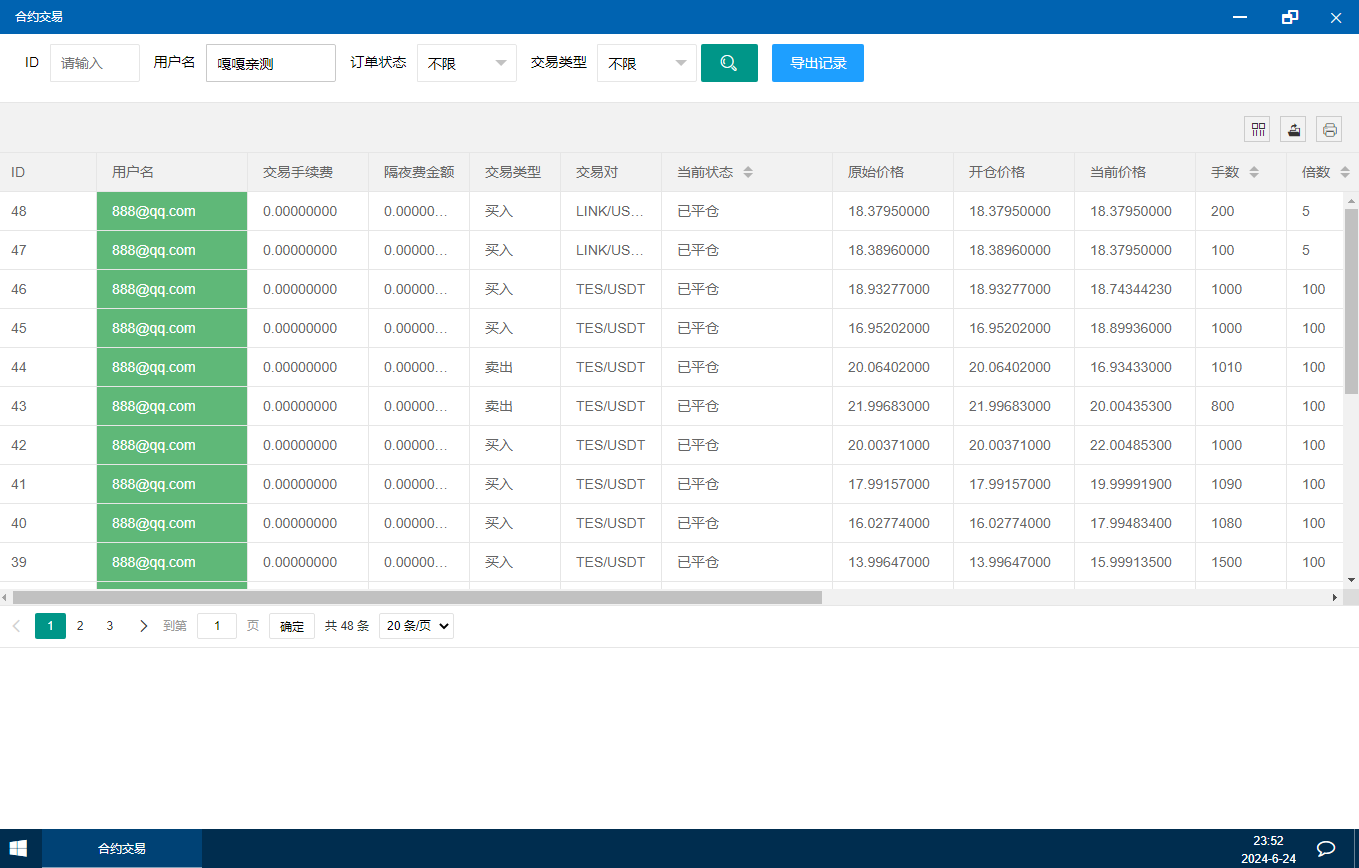Open the column filter grid icon
Viewport: 1359px width, 868px height.
click(1258, 129)
